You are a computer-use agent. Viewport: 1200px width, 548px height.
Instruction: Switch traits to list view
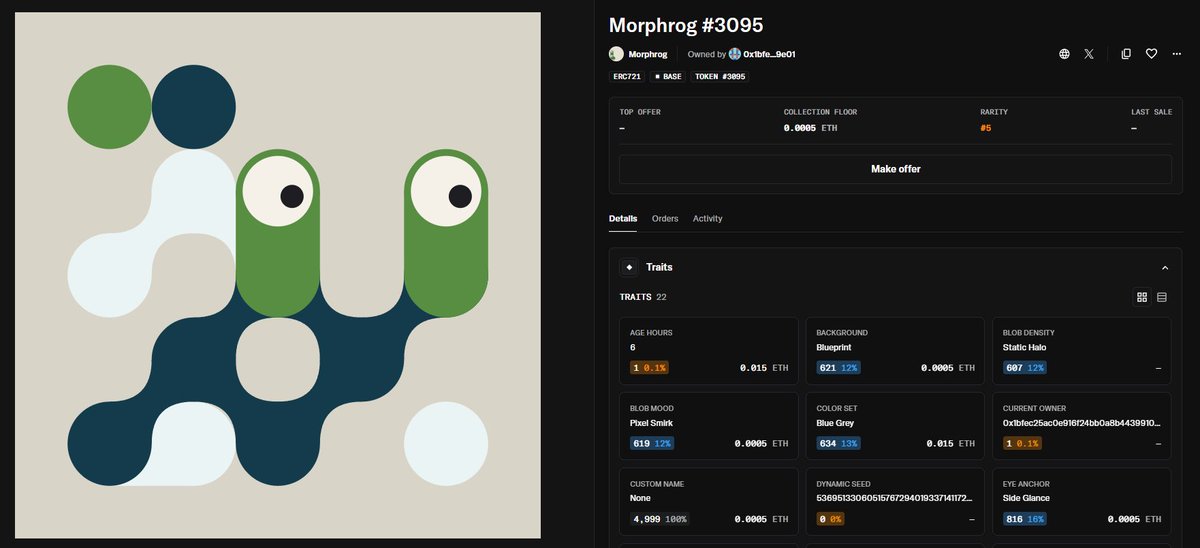[1161, 297]
